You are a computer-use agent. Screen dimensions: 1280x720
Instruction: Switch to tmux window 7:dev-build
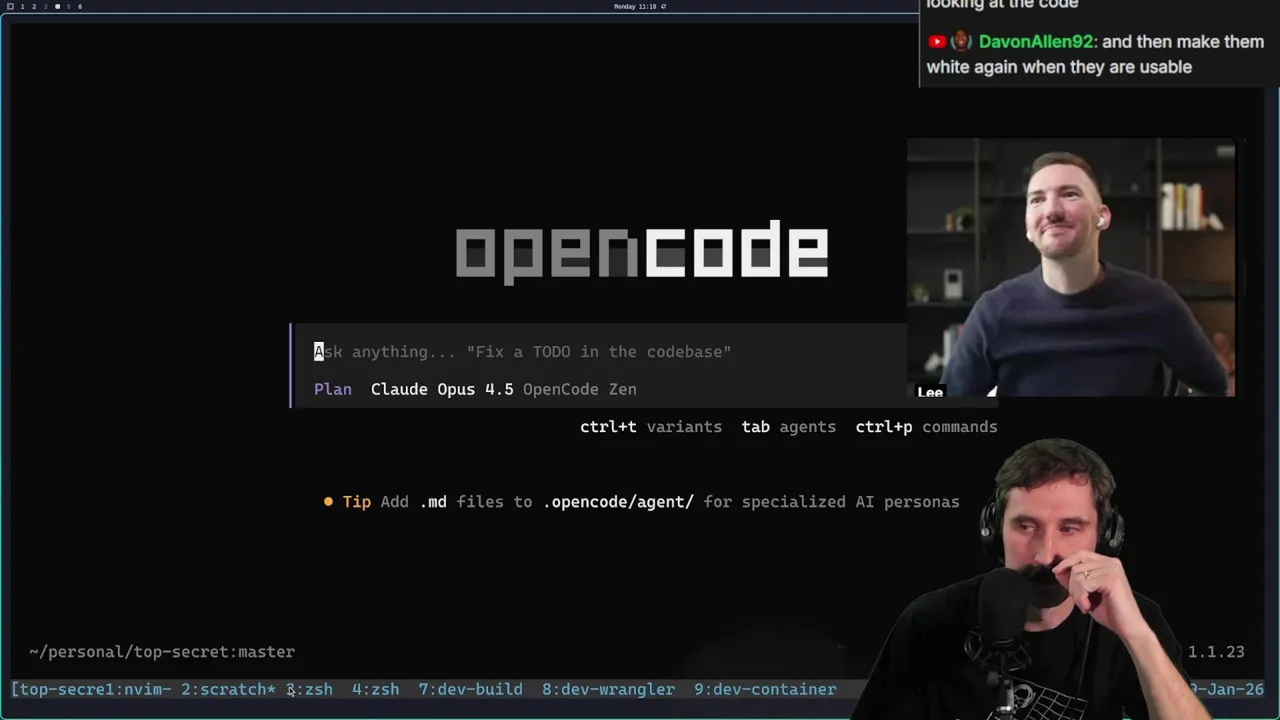click(x=470, y=690)
